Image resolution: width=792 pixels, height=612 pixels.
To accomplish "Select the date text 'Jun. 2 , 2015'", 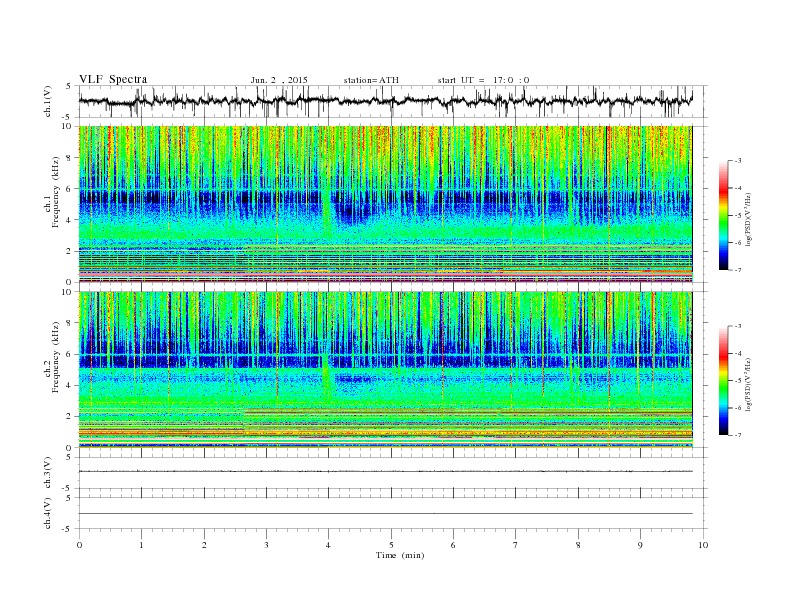I will pyautogui.click(x=279, y=80).
